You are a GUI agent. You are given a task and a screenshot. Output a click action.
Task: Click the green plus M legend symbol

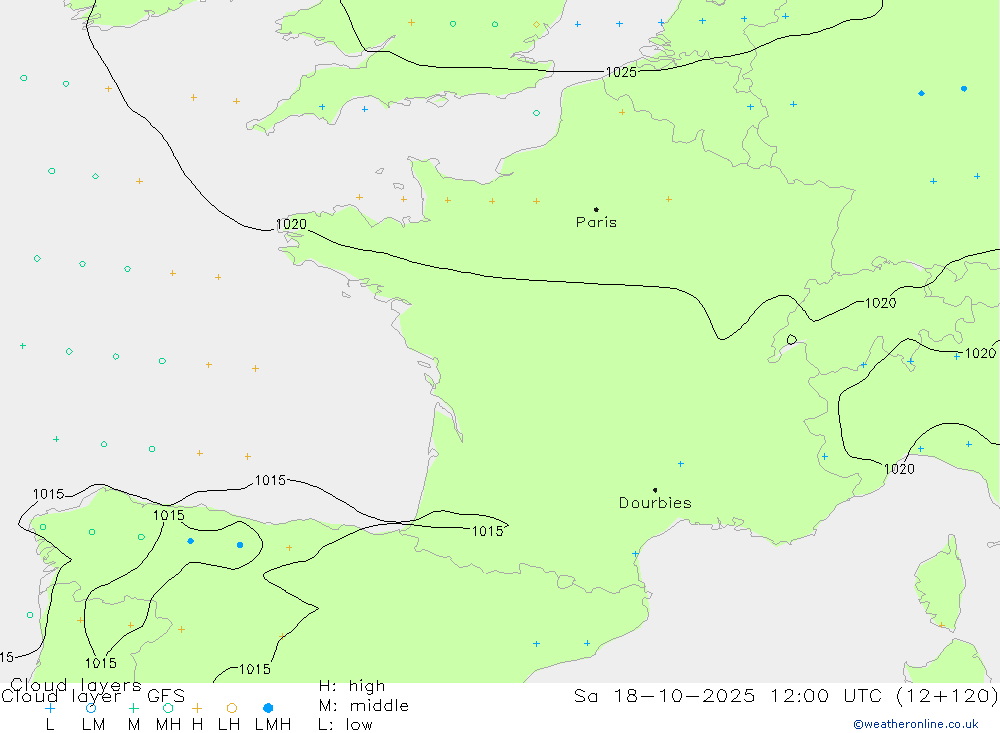click(x=133, y=708)
